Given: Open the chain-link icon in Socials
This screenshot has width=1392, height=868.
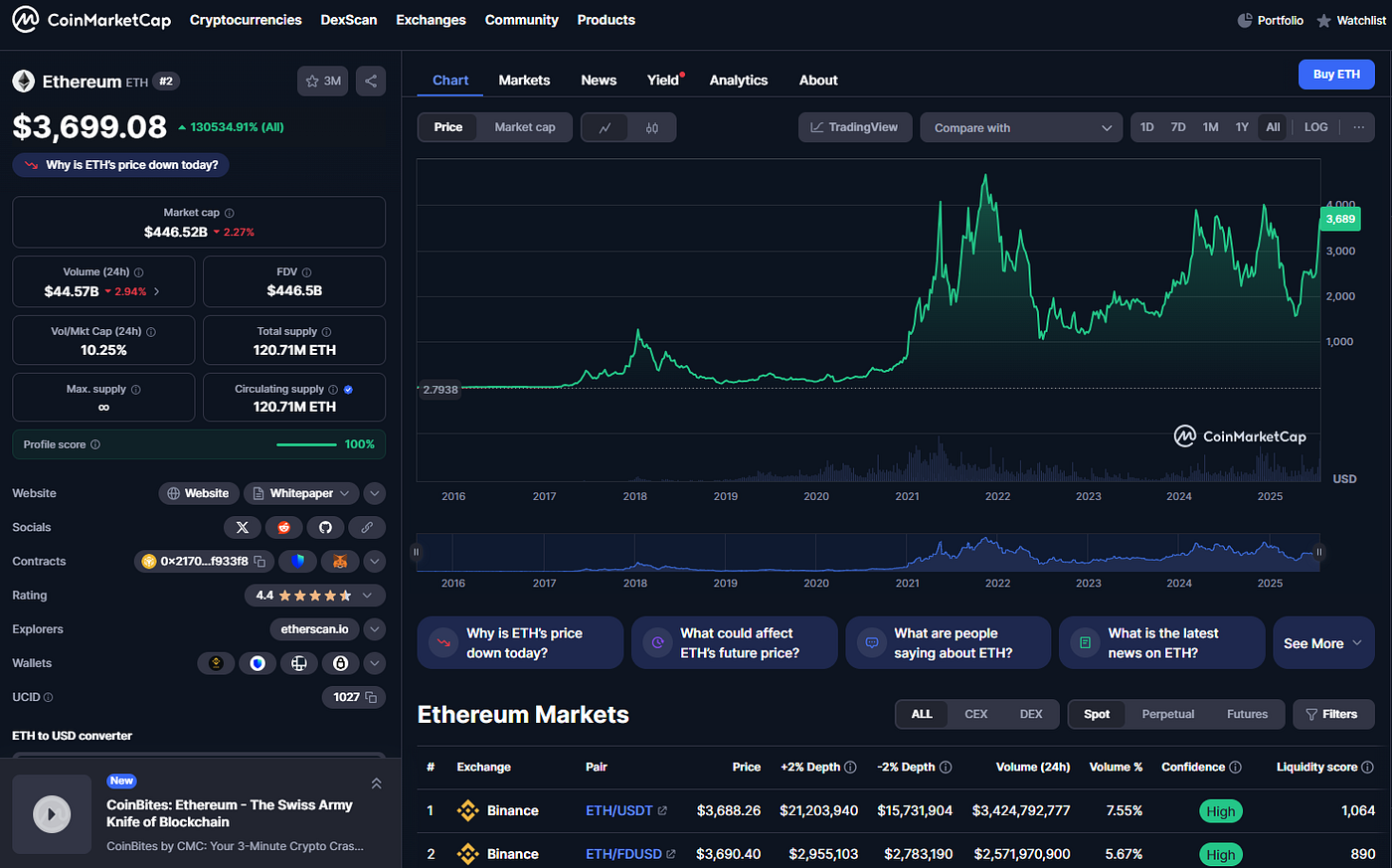Looking at the screenshot, I should pyautogui.click(x=367, y=527).
